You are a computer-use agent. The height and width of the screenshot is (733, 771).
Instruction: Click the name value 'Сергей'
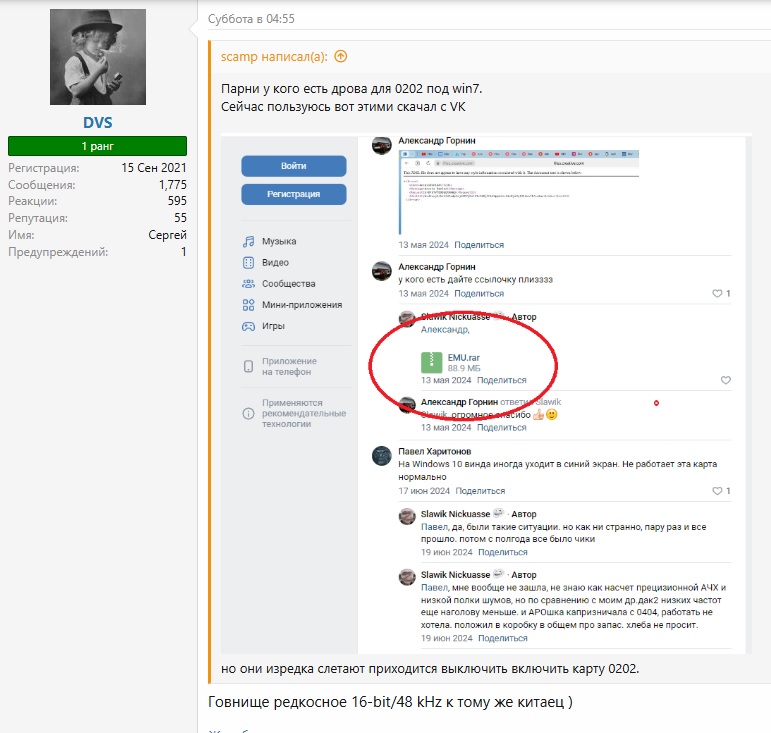[x=168, y=235]
